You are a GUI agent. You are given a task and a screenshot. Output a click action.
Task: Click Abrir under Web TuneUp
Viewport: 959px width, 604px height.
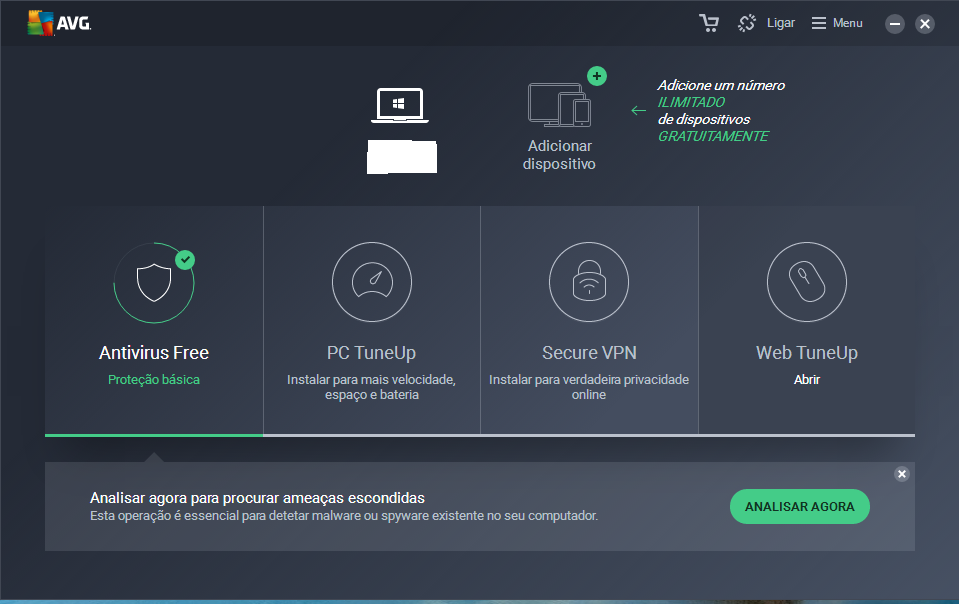pos(807,380)
